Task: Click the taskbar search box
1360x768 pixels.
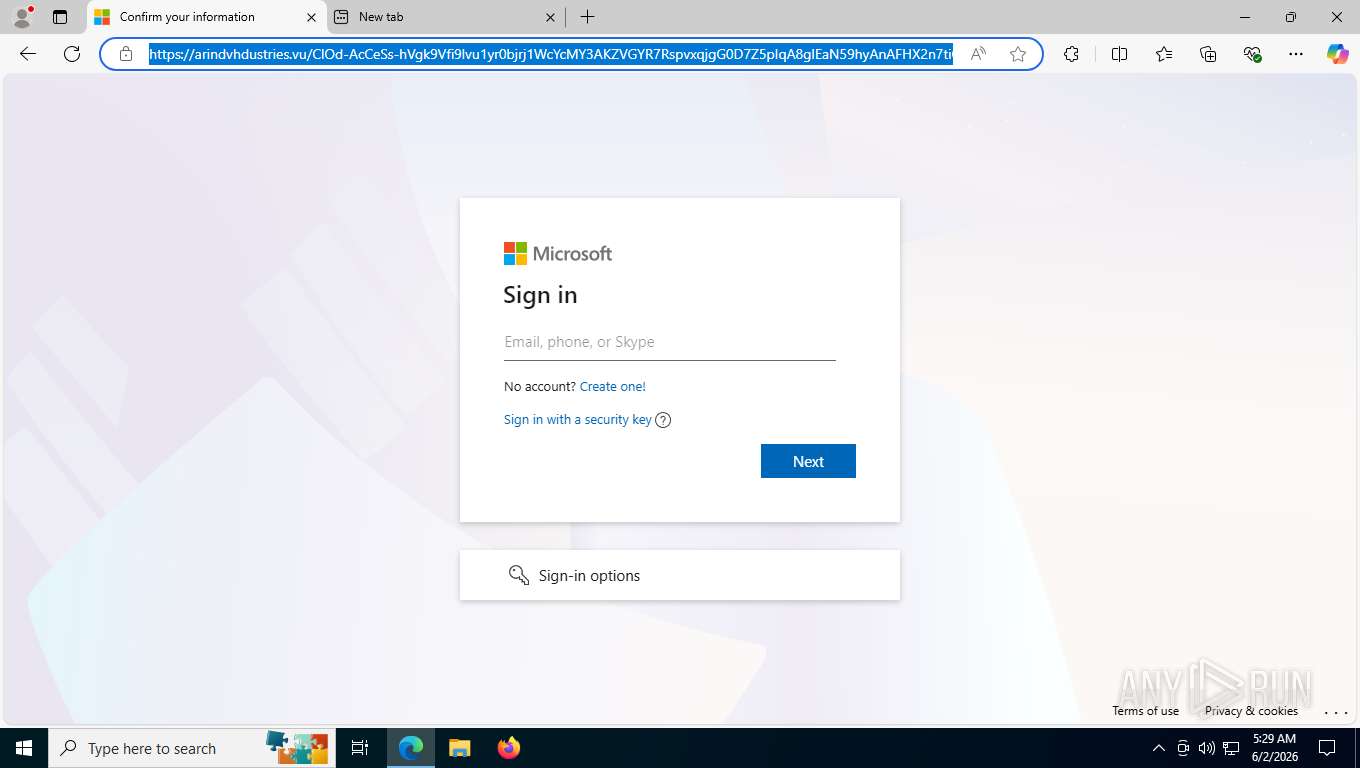Action: 192,748
